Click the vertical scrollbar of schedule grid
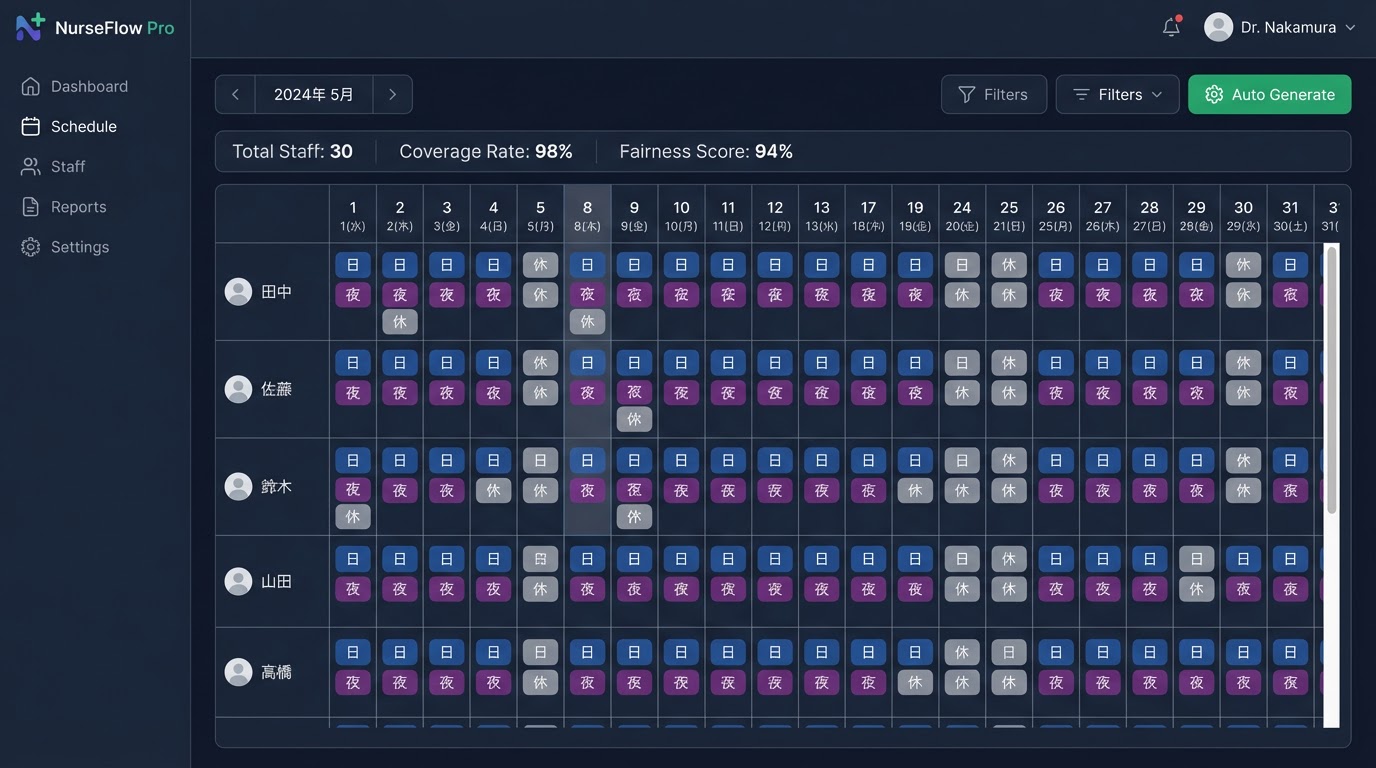The image size is (1376, 768). pyautogui.click(x=1331, y=400)
